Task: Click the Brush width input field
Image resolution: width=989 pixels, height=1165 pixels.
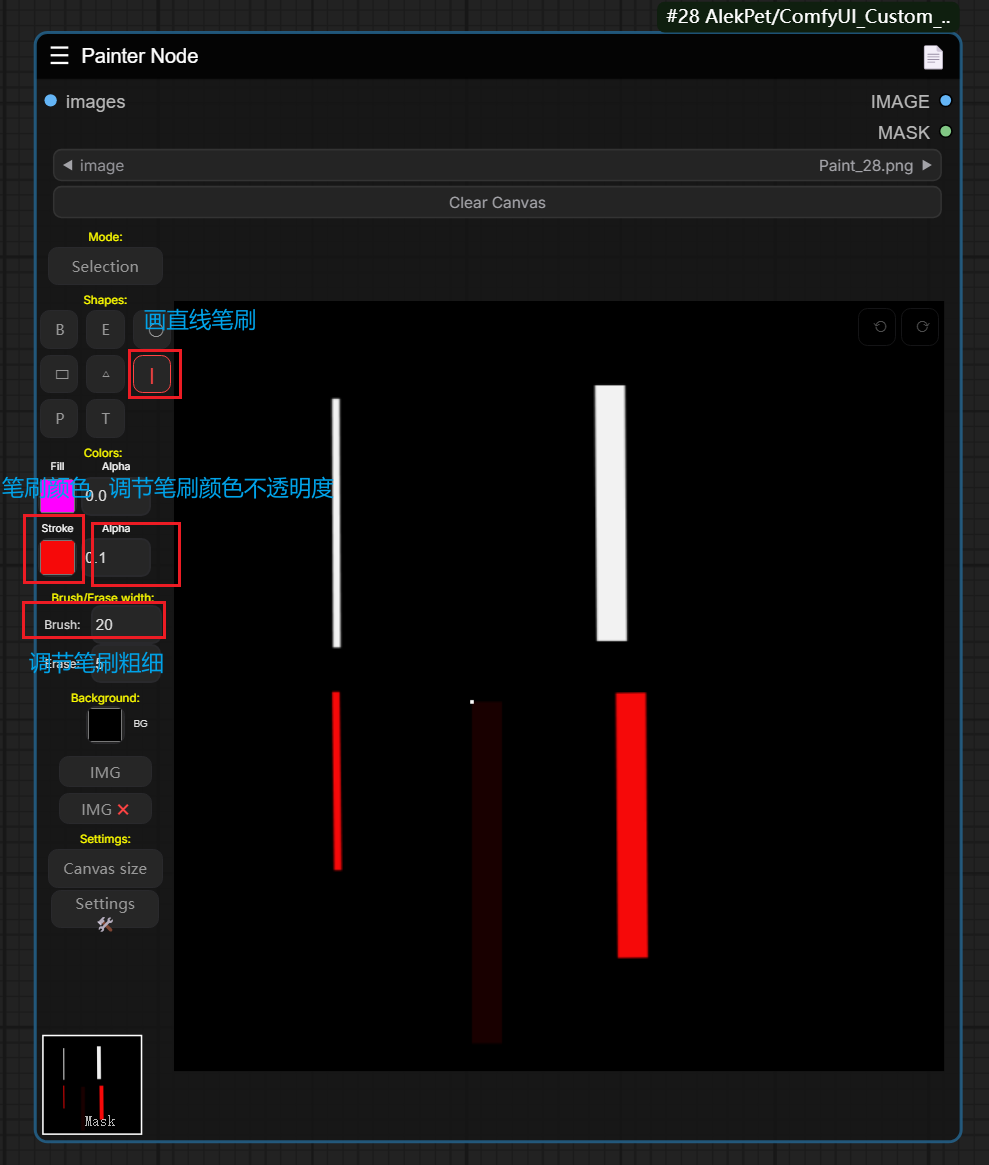Action: pyautogui.click(x=125, y=624)
